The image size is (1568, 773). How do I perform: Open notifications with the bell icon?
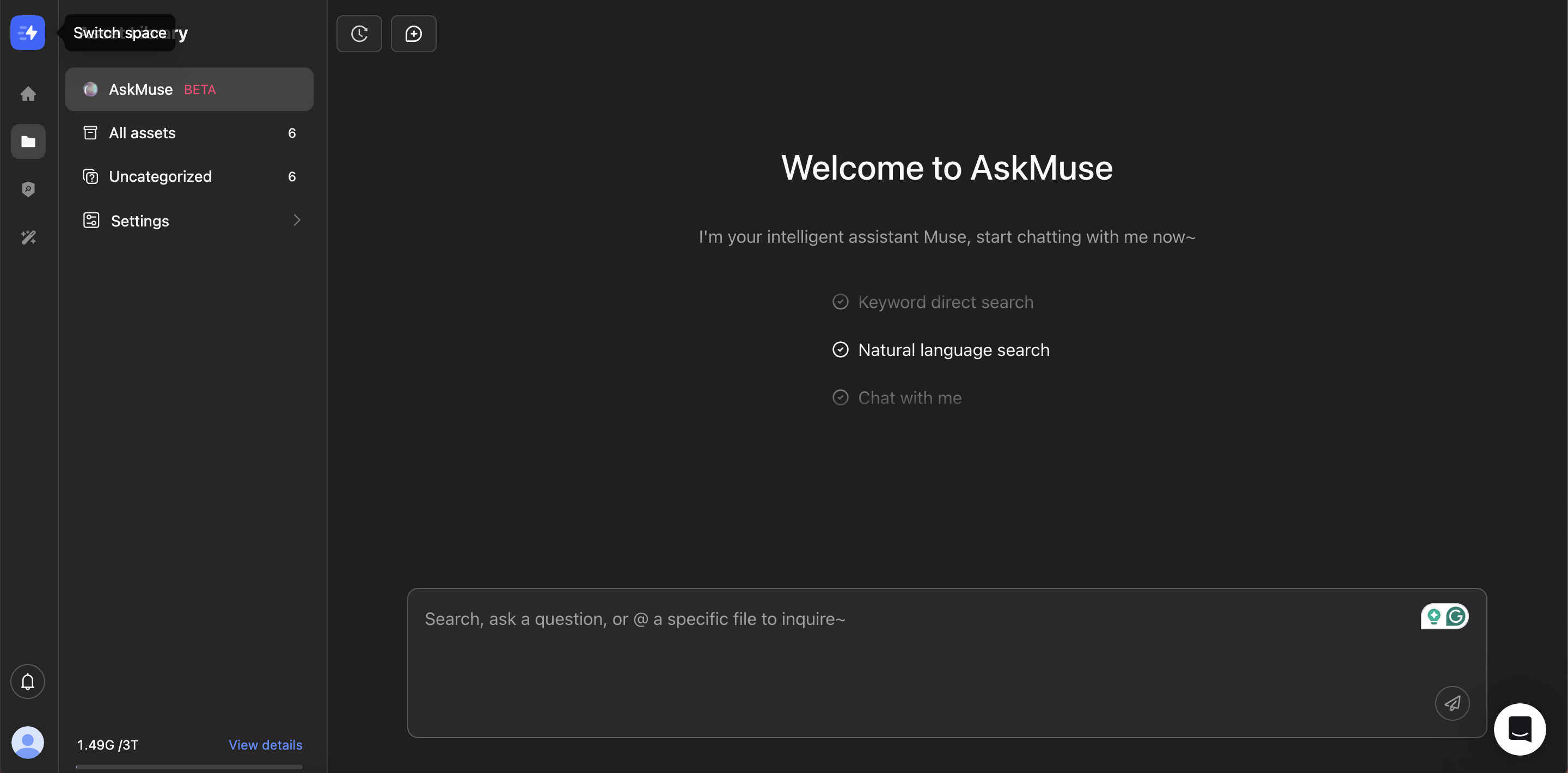pos(27,681)
